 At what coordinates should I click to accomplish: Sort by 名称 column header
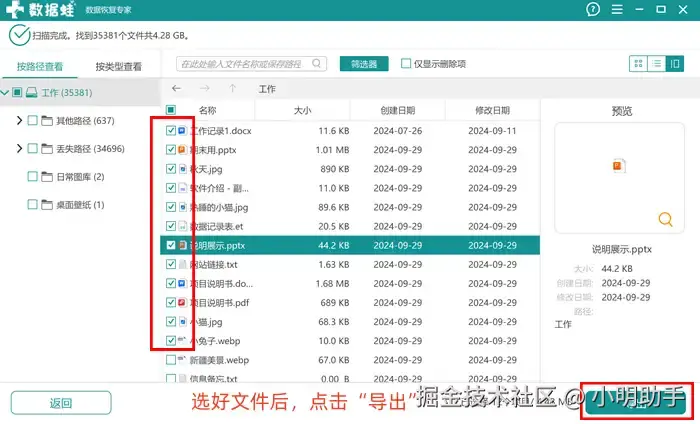pyautogui.click(x=207, y=110)
